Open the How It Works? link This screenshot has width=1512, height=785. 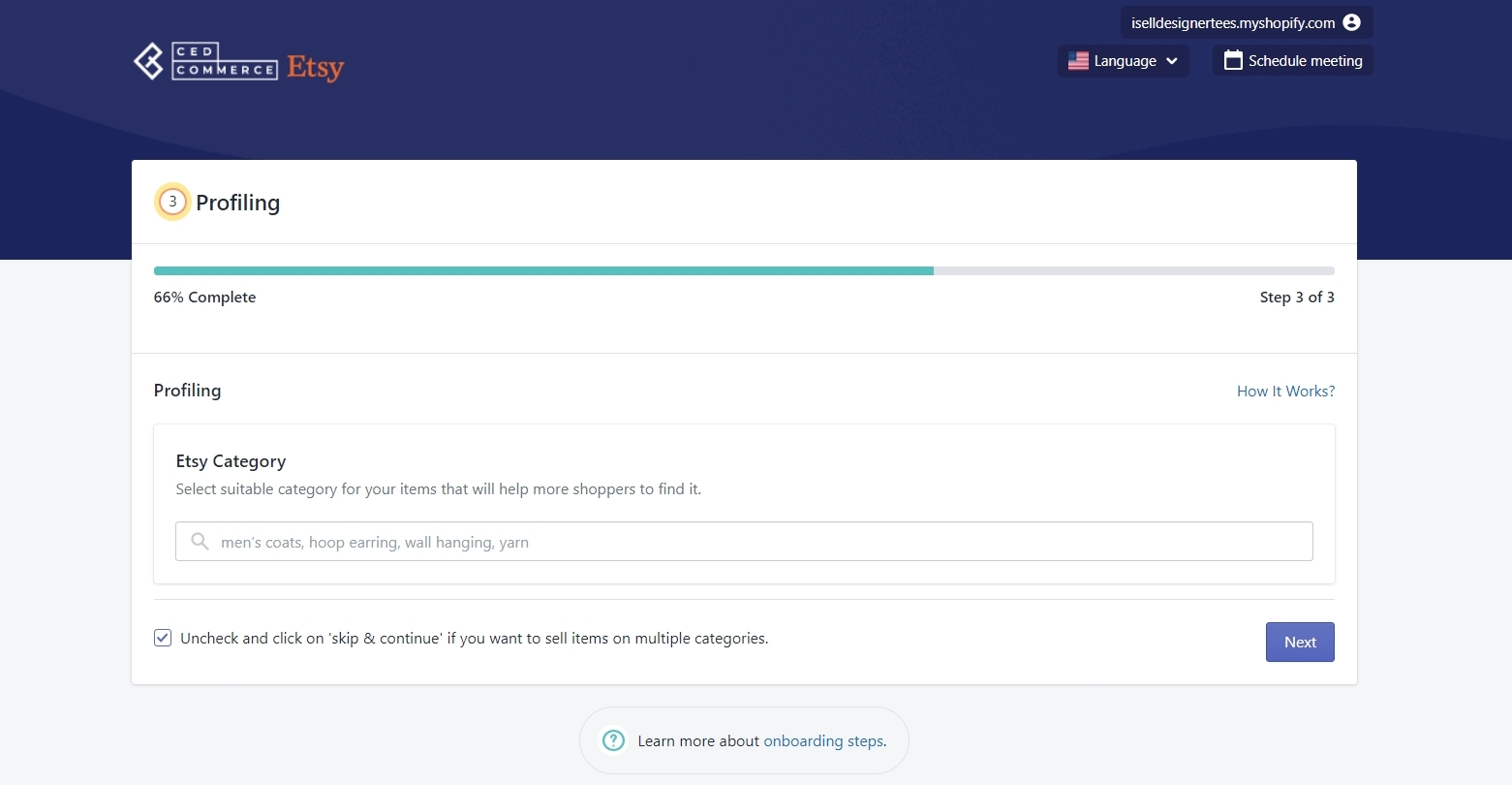pyautogui.click(x=1285, y=392)
